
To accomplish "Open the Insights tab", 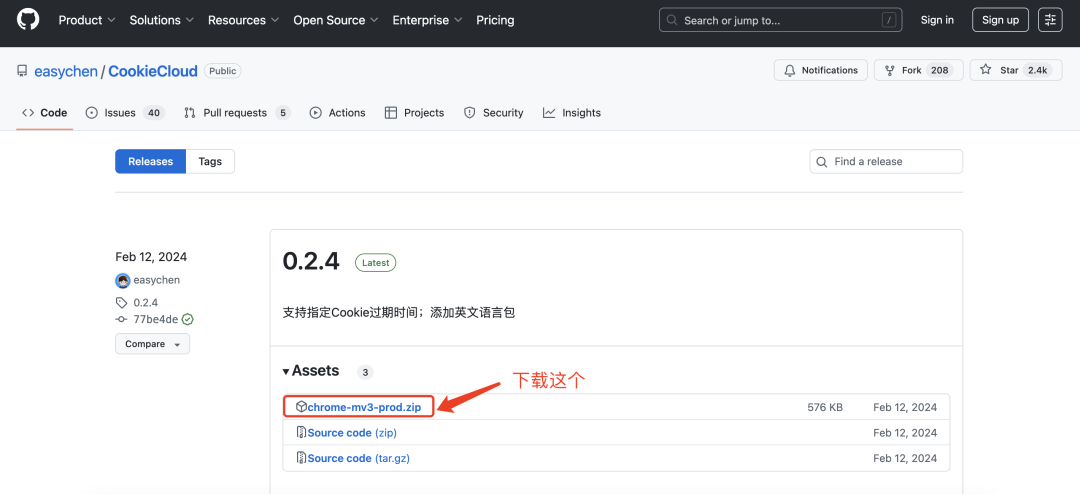I will [572, 113].
